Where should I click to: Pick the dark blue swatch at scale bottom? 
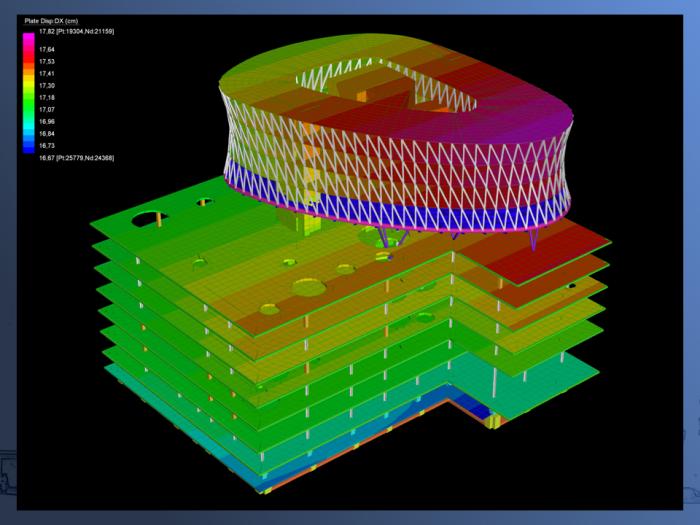(29, 150)
